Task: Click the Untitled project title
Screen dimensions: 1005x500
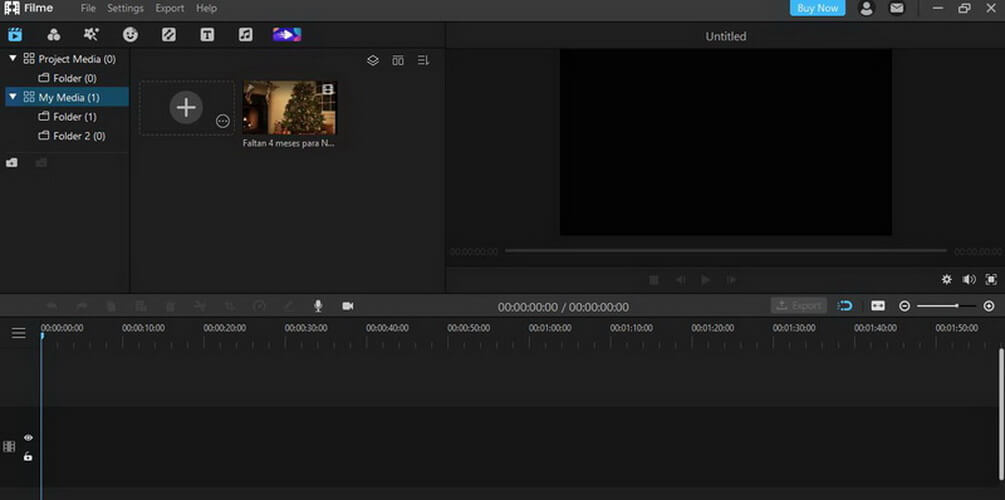Action: (x=726, y=37)
